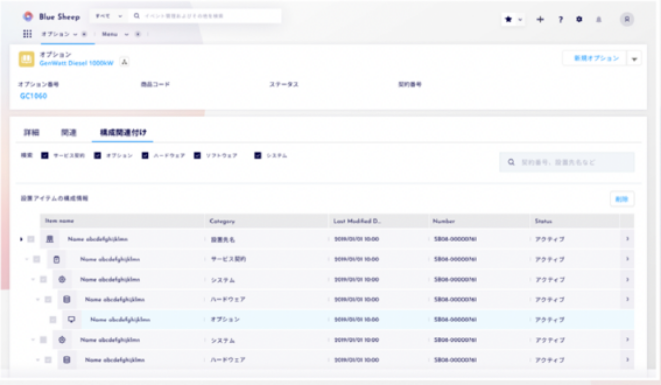
Task: Collapse the first システム tree row
Action: [x=33, y=279]
